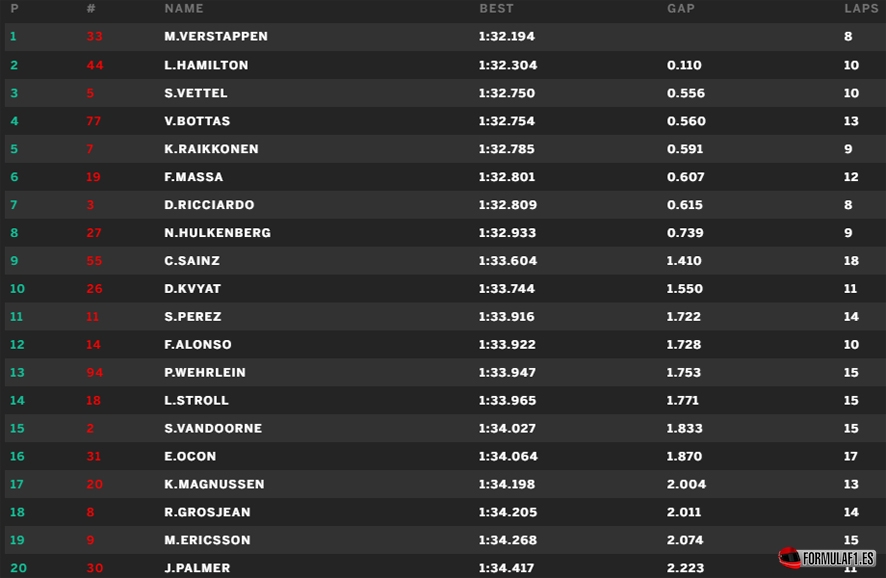Click N.HULKENBERG gap value 0.739

point(685,233)
